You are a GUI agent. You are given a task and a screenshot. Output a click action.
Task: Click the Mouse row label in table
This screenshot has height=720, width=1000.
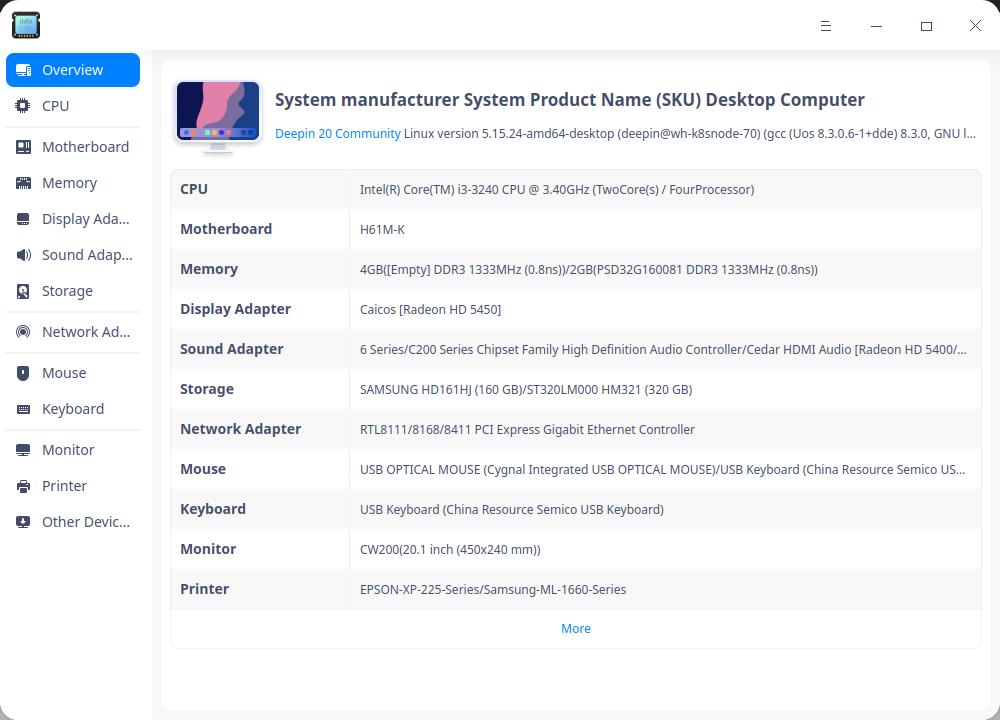pyautogui.click(x=203, y=469)
